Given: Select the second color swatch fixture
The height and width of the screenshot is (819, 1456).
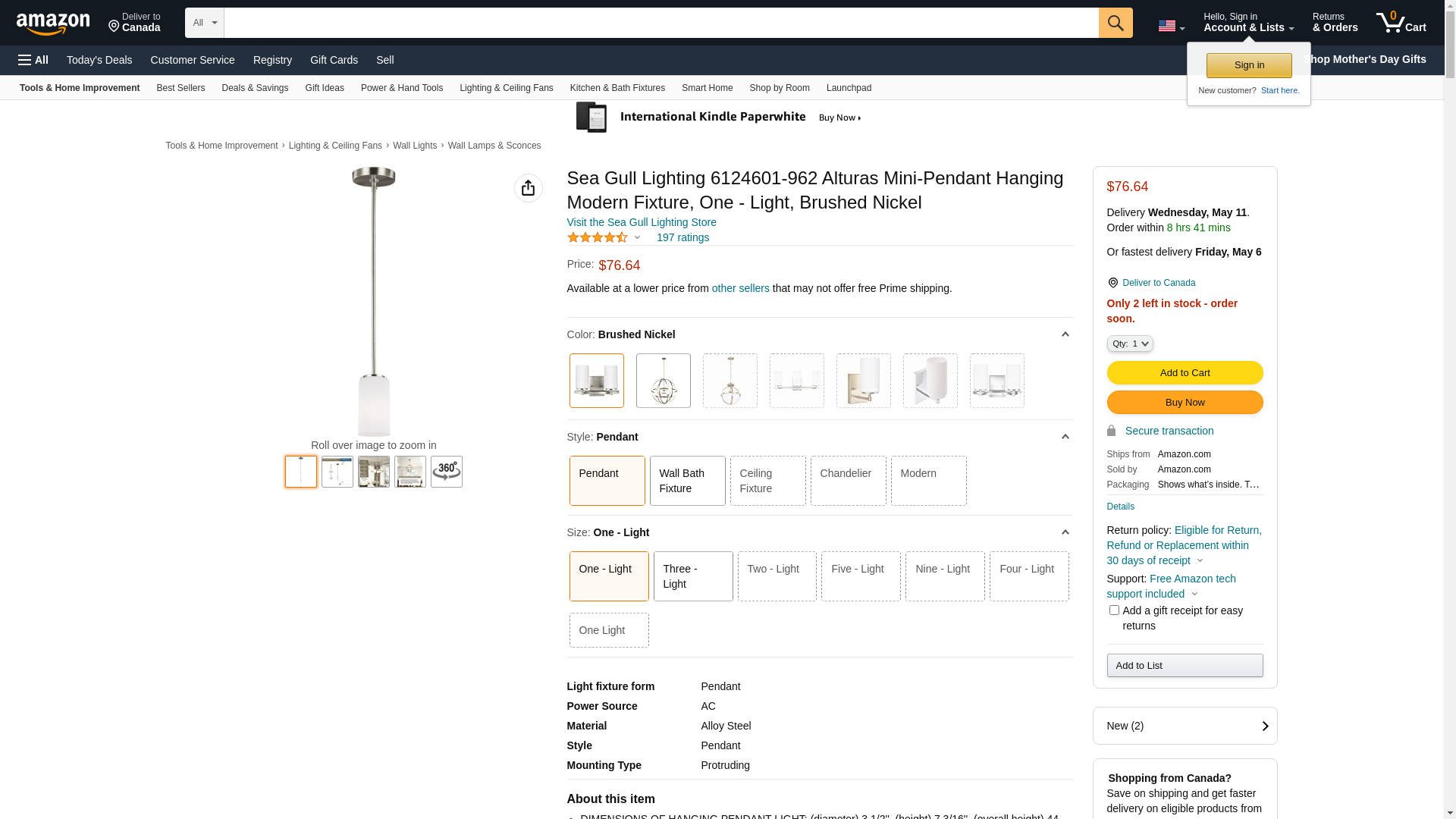Looking at the screenshot, I should (x=663, y=381).
